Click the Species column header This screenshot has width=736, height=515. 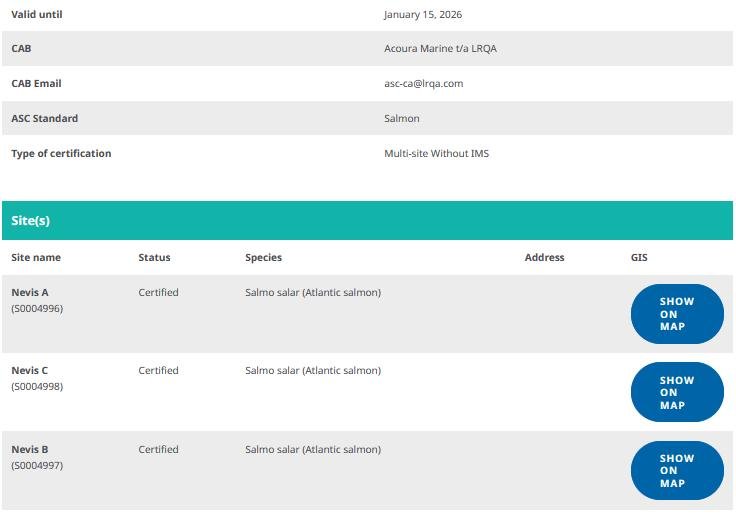point(263,257)
